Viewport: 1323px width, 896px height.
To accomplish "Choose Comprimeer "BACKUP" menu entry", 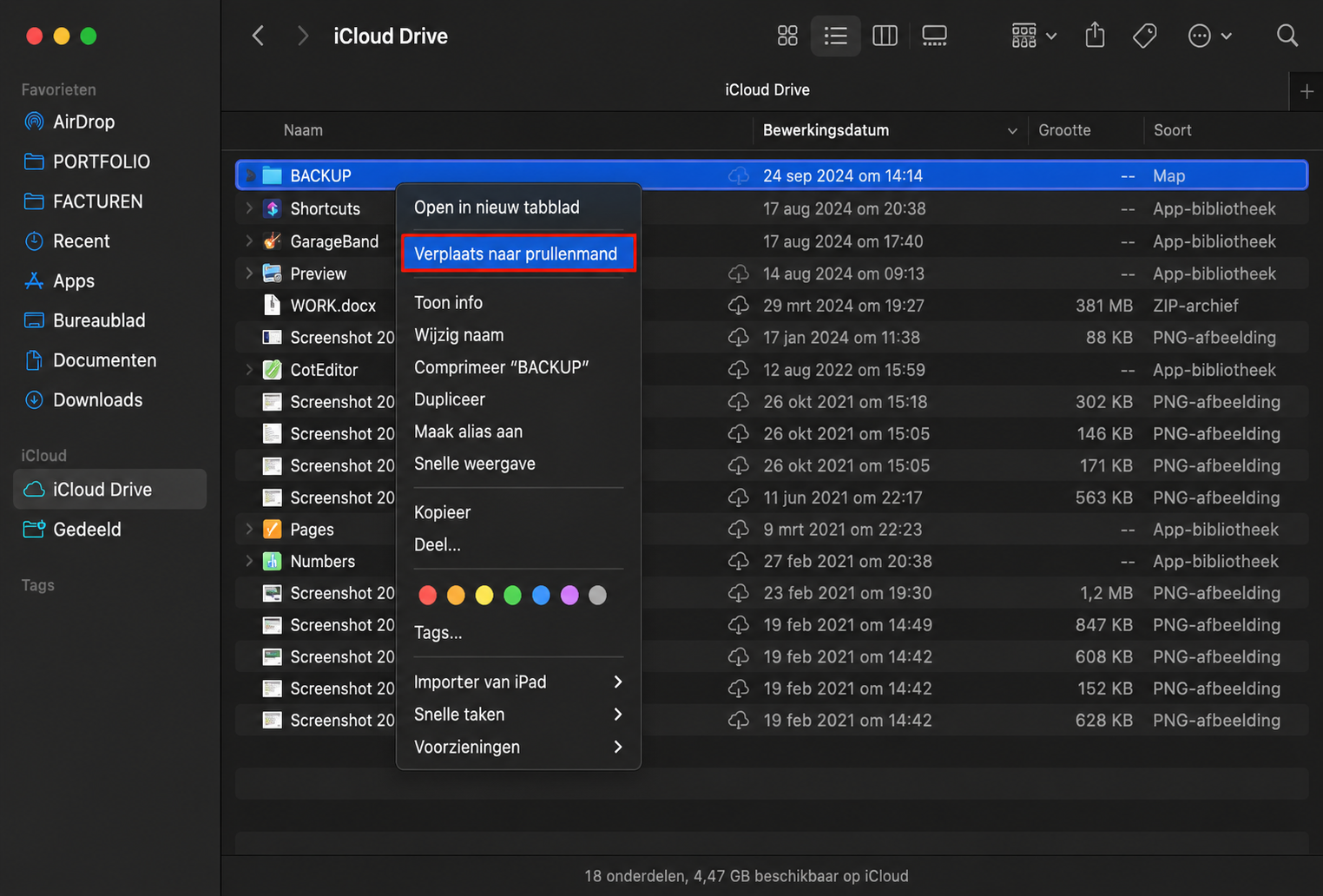I will click(x=518, y=367).
